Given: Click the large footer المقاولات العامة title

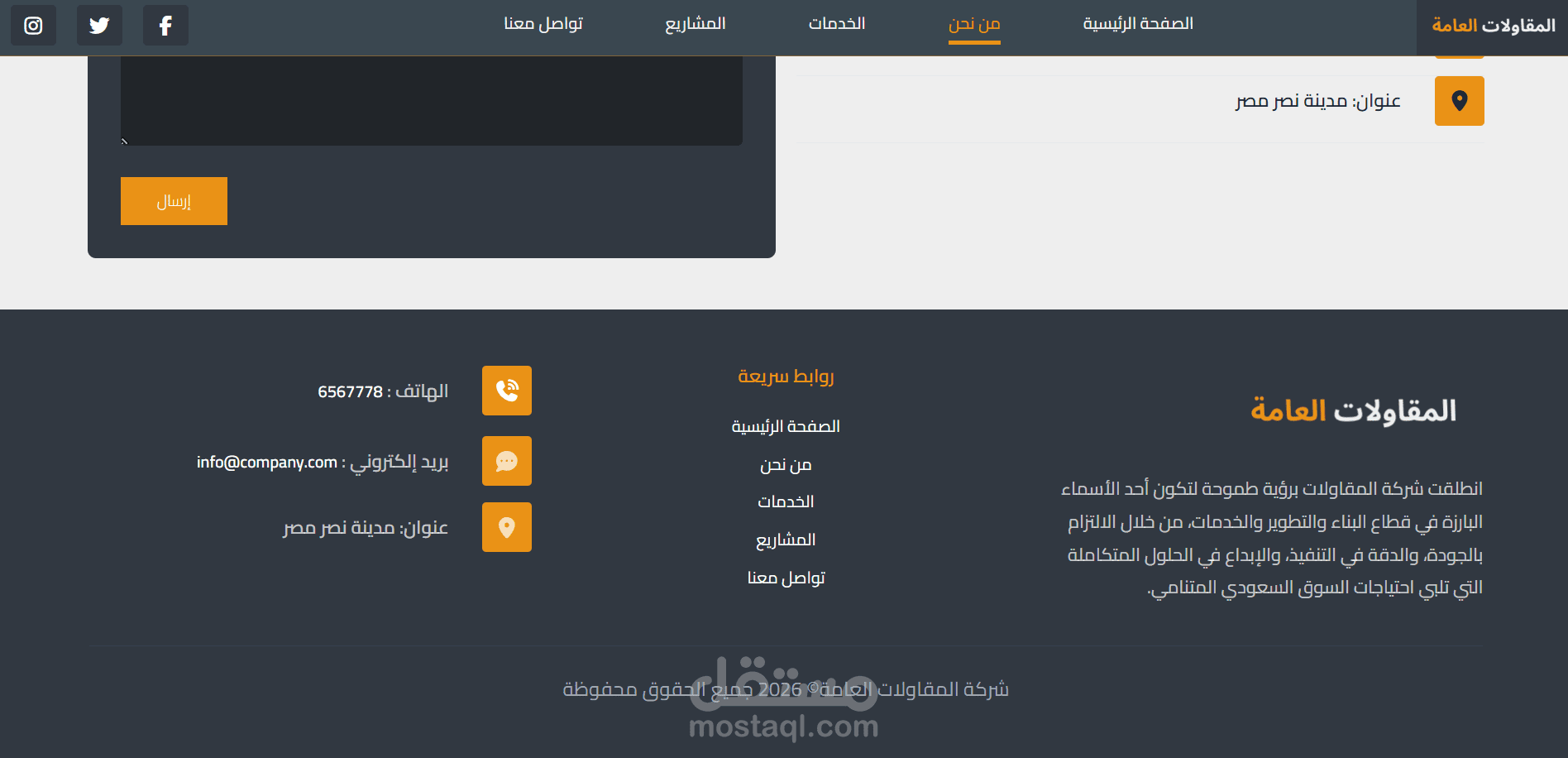Looking at the screenshot, I should [1354, 410].
